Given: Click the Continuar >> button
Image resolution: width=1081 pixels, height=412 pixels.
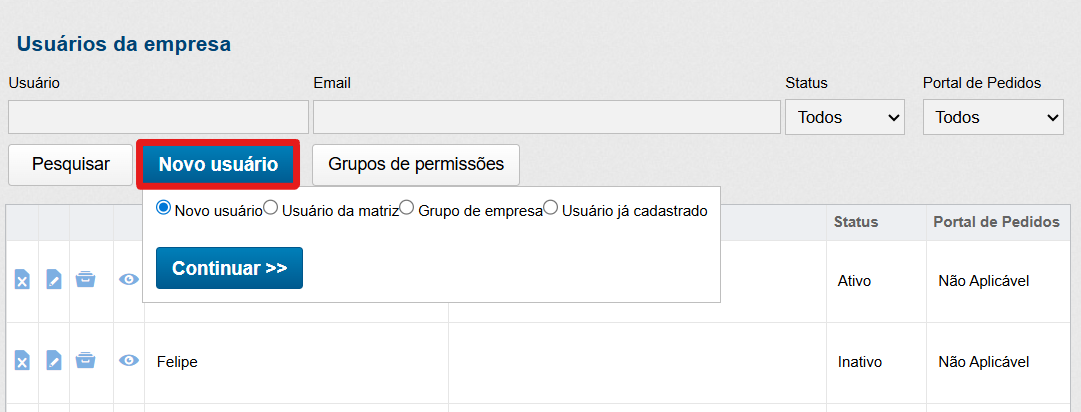Looking at the screenshot, I should point(229,268).
